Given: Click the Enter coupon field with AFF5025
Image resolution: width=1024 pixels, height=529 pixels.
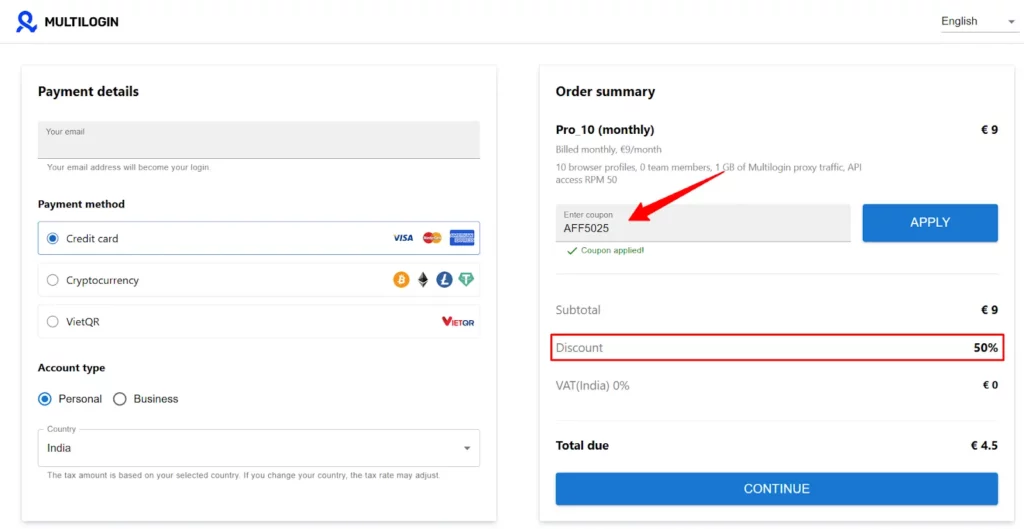Looking at the screenshot, I should (x=703, y=223).
